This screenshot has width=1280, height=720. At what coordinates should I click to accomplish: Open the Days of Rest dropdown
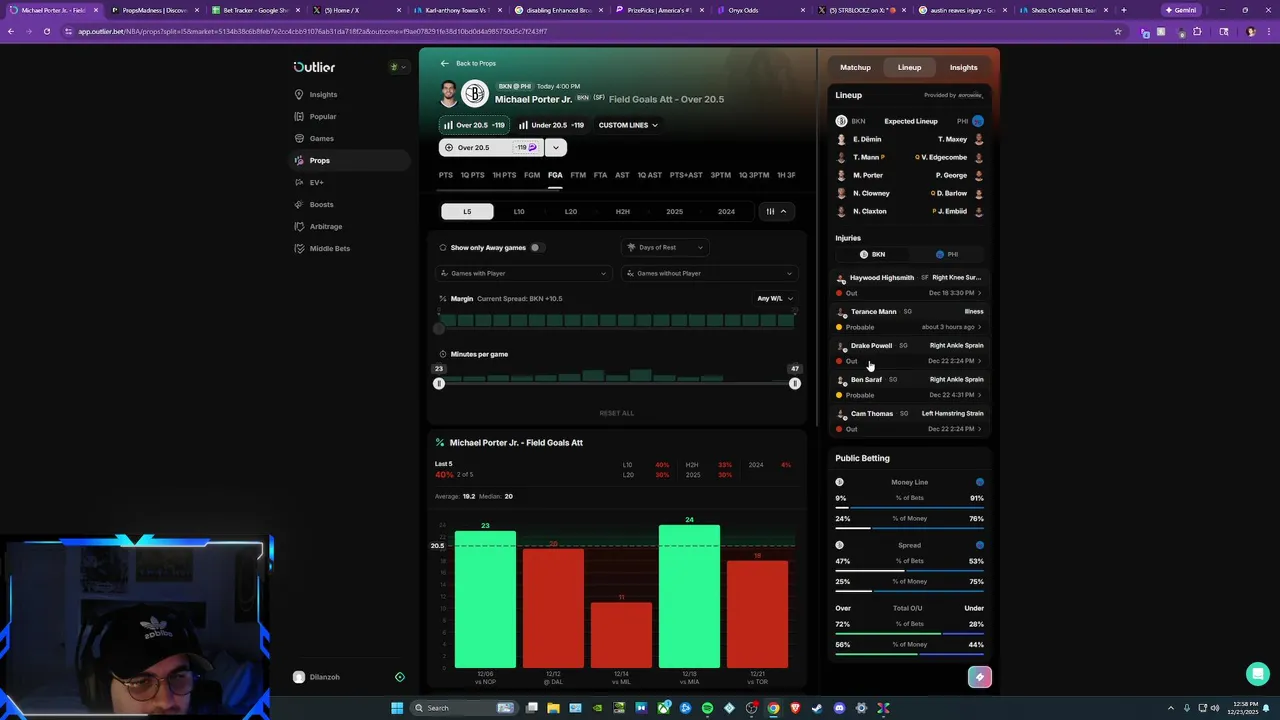point(664,247)
